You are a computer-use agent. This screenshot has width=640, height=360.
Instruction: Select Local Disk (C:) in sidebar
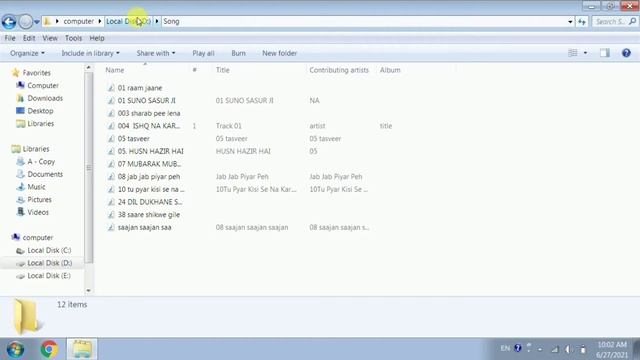pyautogui.click(x=49, y=250)
